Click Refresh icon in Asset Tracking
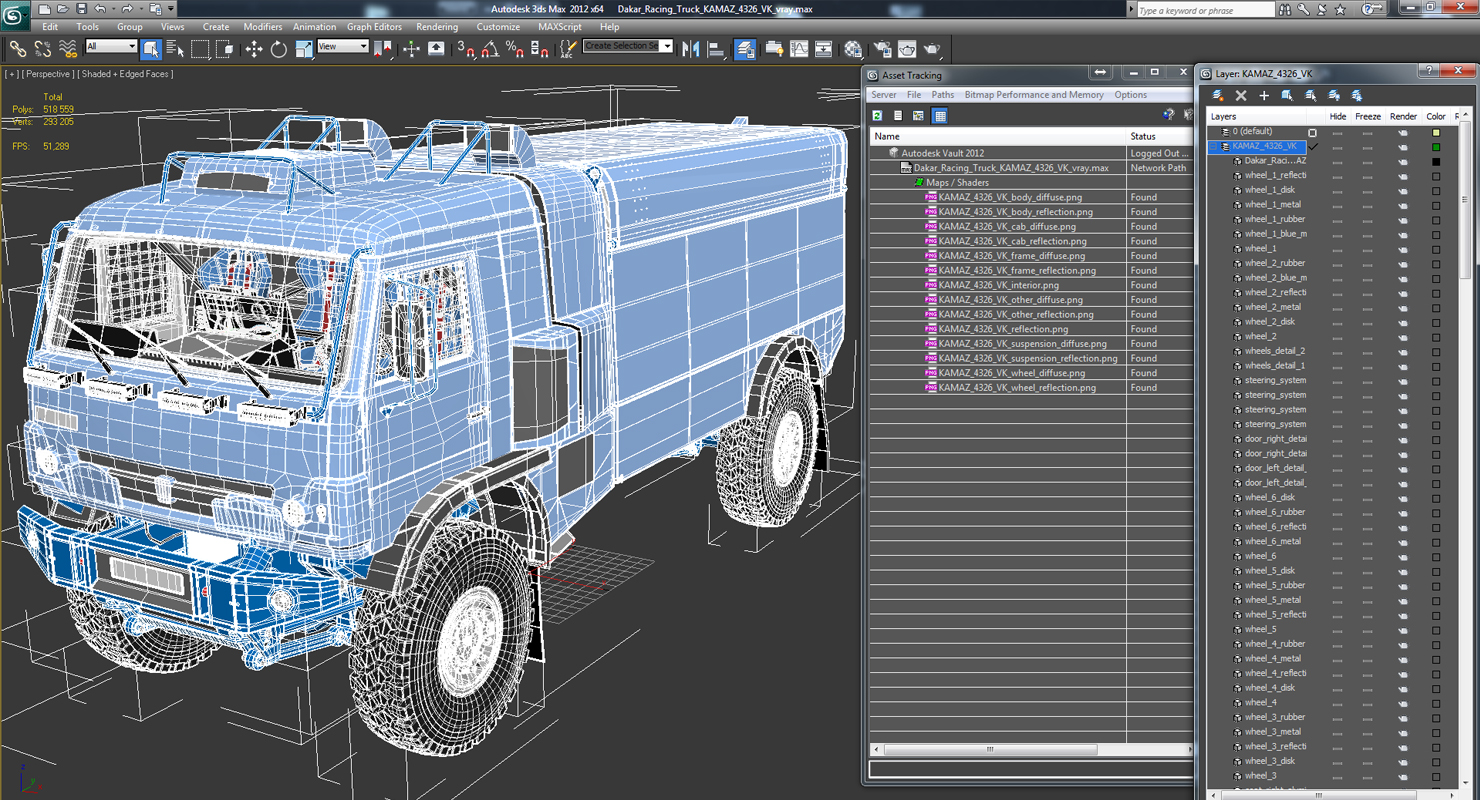The height and width of the screenshot is (800, 1480). point(877,116)
